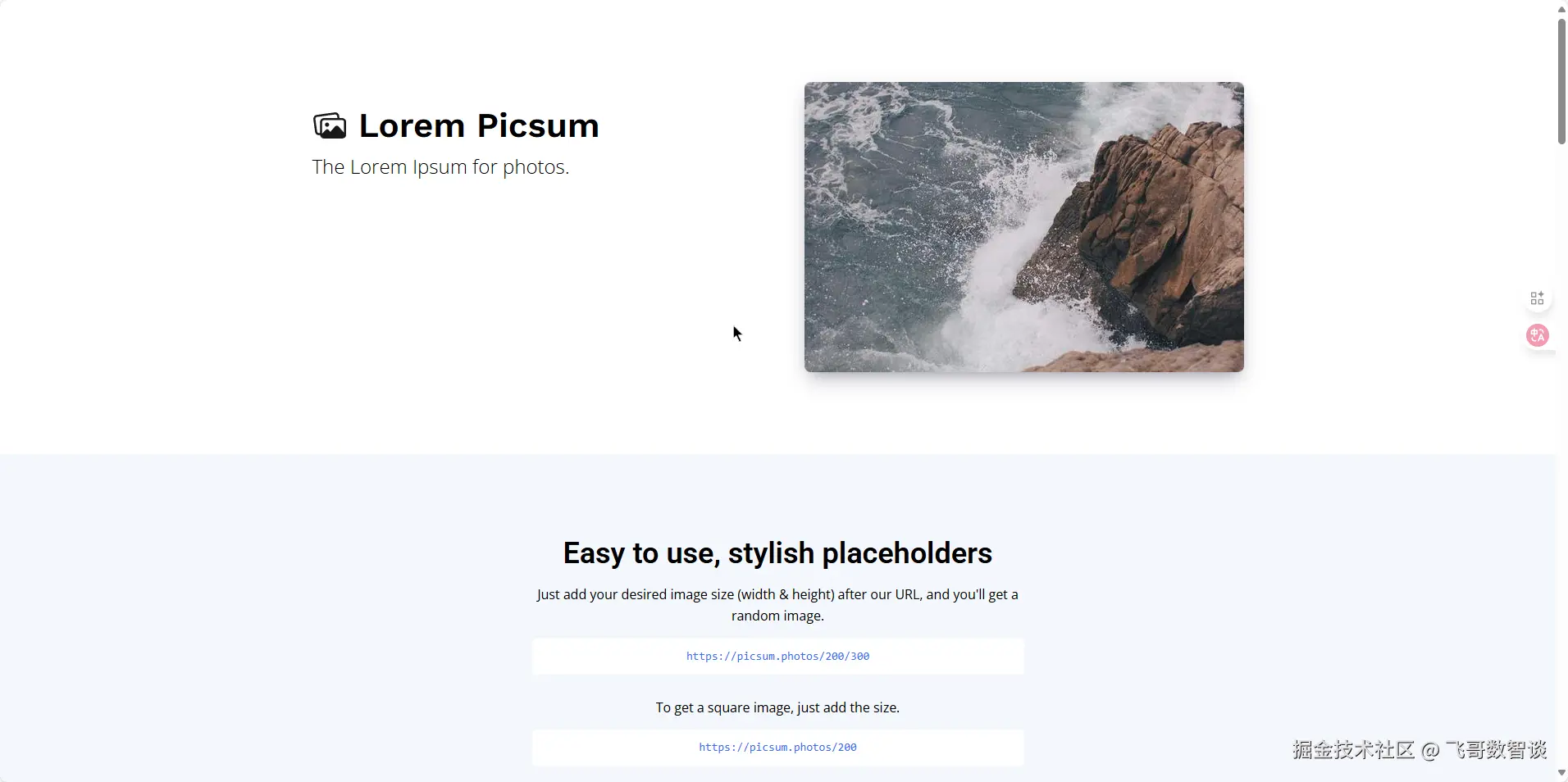Click the Lorem Picsum title text
The image size is (1568, 782).
click(479, 125)
